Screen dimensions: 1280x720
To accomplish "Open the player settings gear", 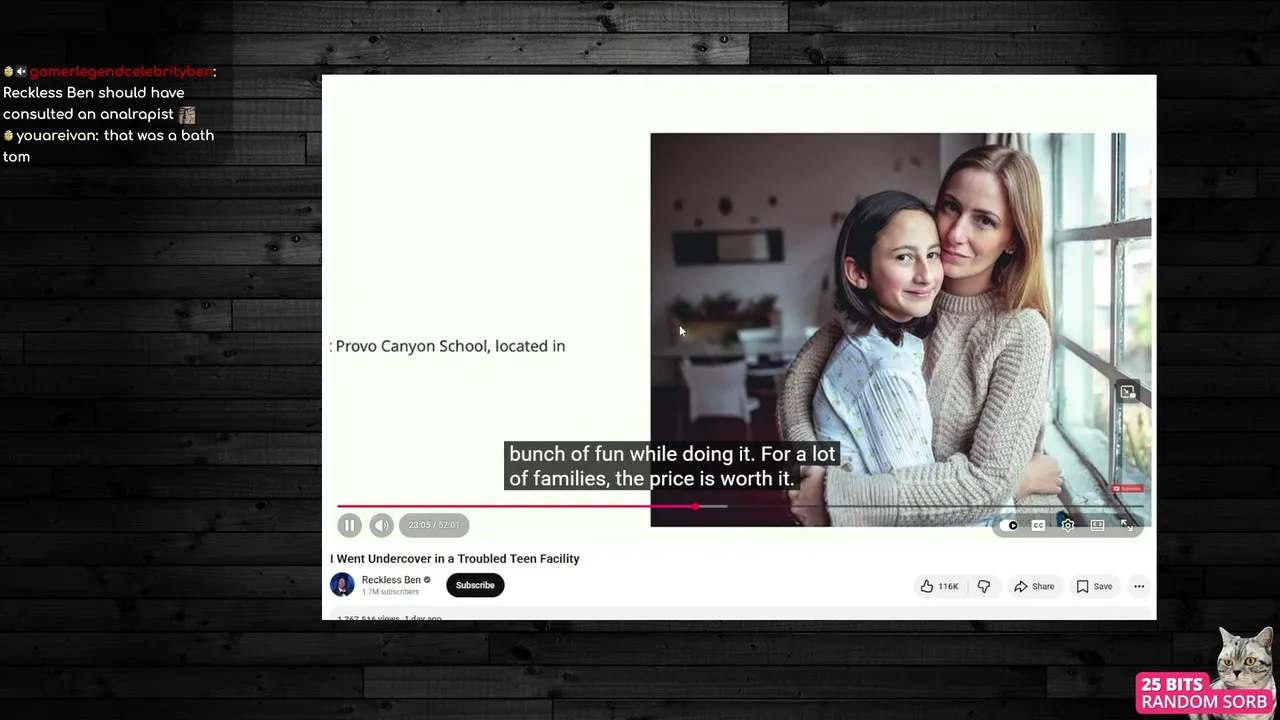I will coord(1068,525).
